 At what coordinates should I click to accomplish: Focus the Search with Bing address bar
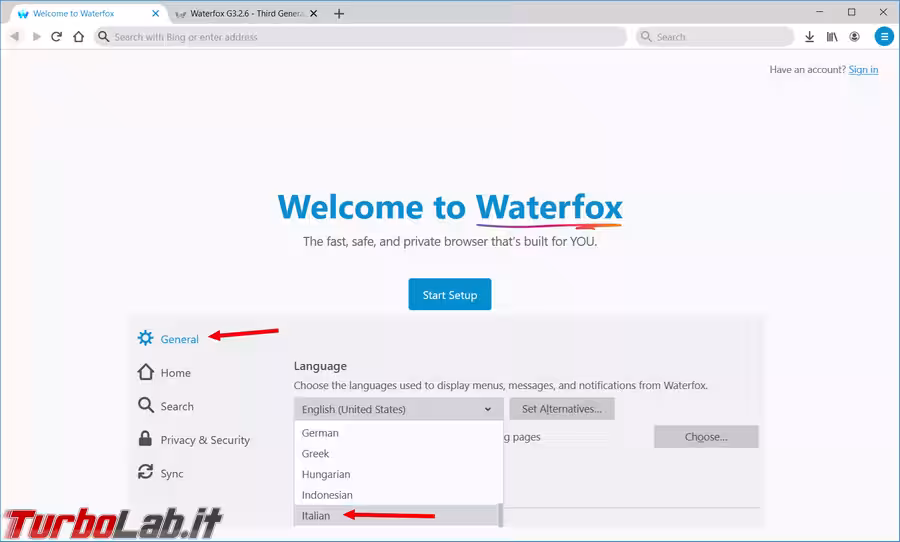click(x=362, y=37)
